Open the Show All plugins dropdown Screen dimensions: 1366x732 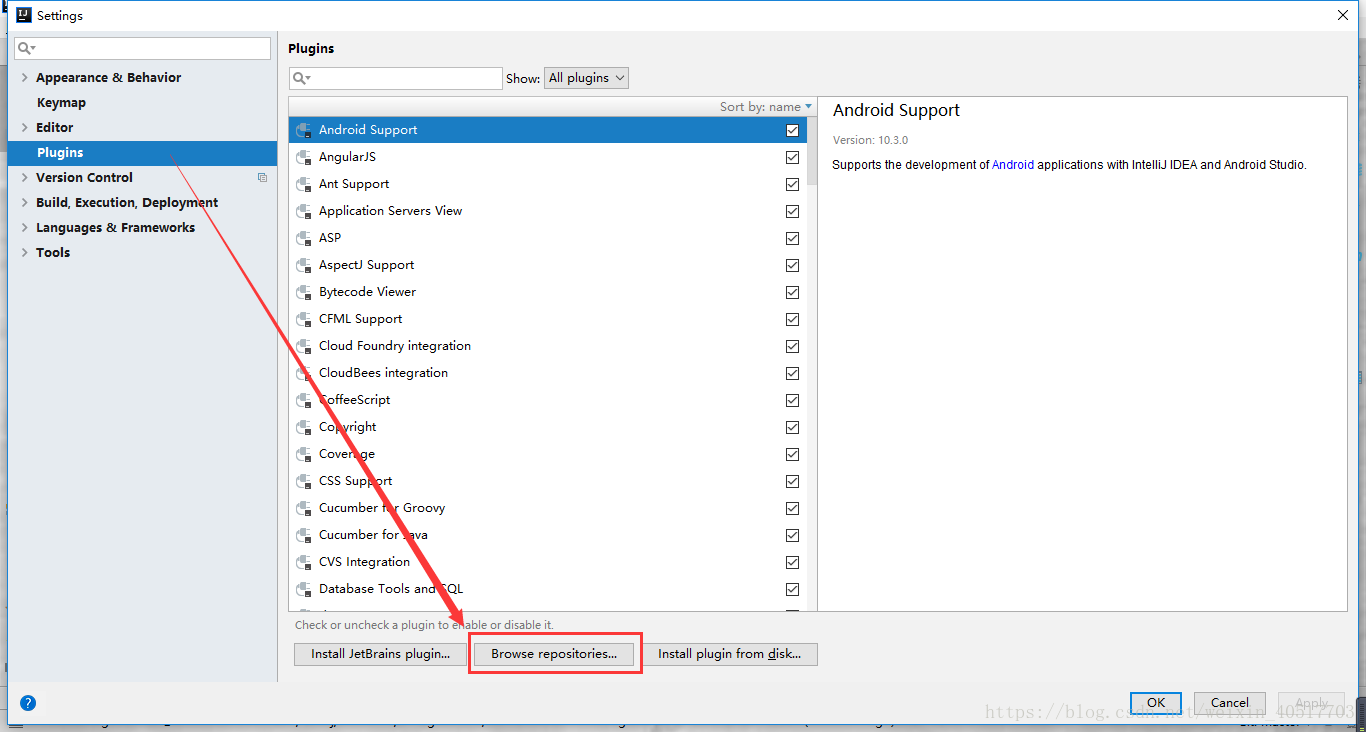click(x=586, y=78)
